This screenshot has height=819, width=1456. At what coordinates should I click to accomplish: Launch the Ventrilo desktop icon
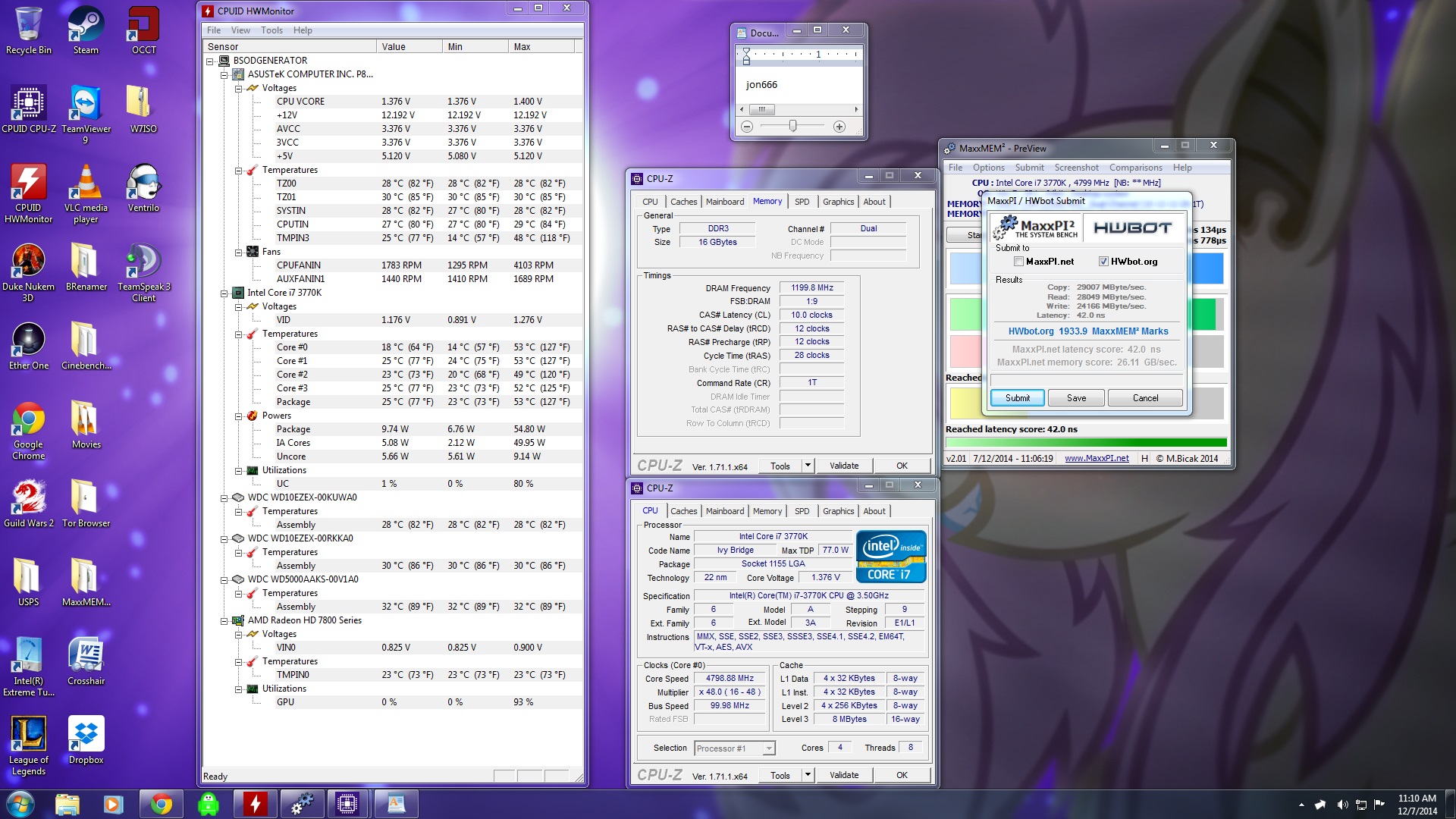click(x=143, y=188)
